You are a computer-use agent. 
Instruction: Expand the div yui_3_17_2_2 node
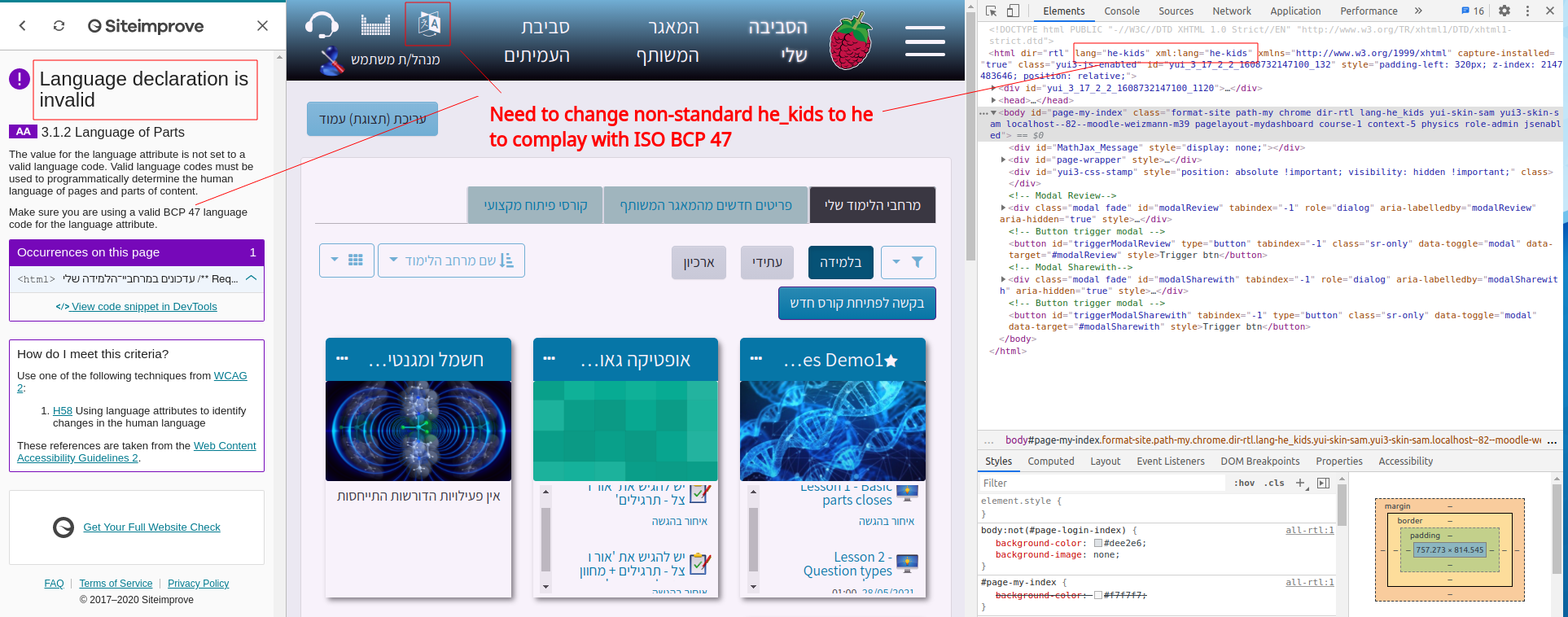coord(995,88)
